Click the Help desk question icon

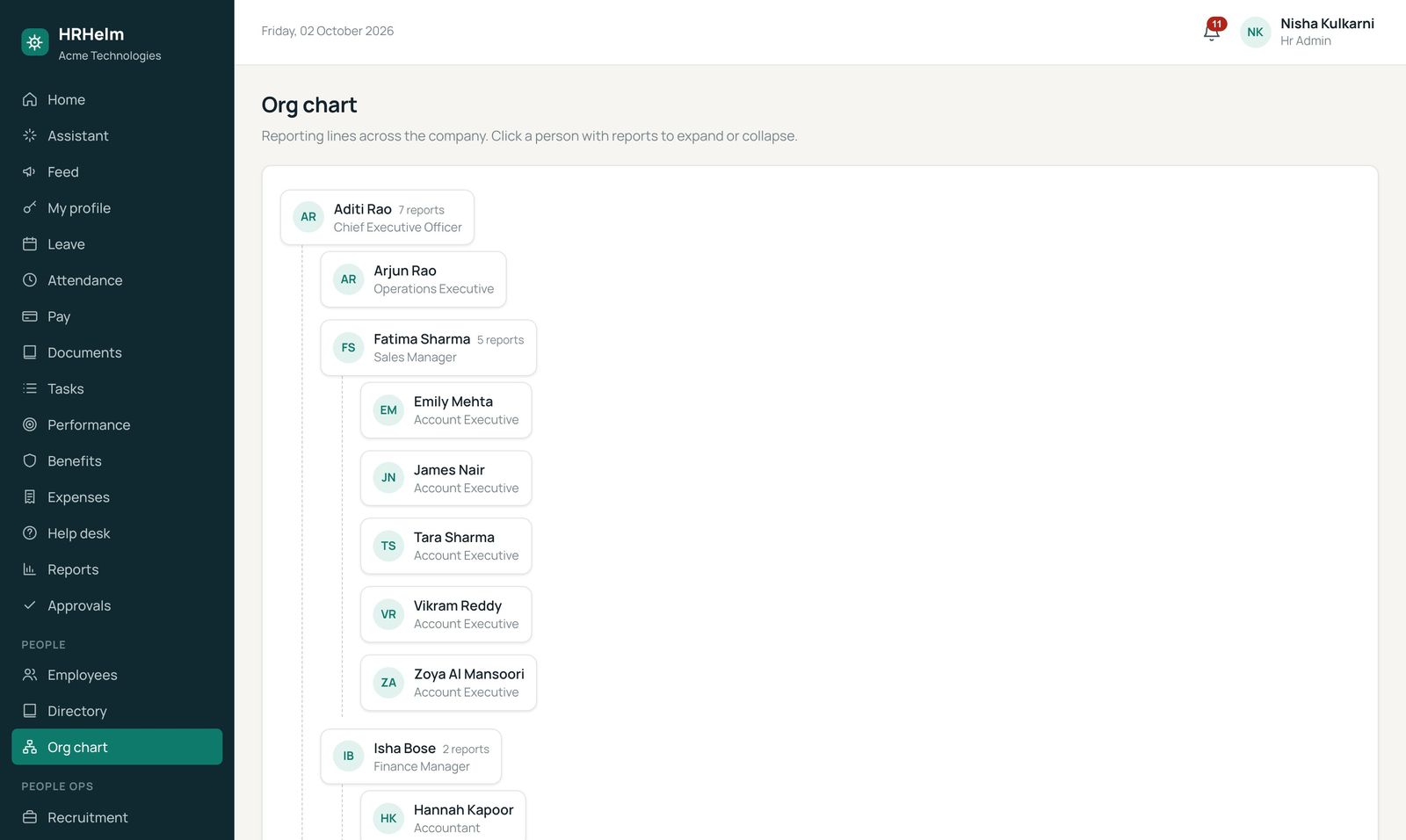30,532
